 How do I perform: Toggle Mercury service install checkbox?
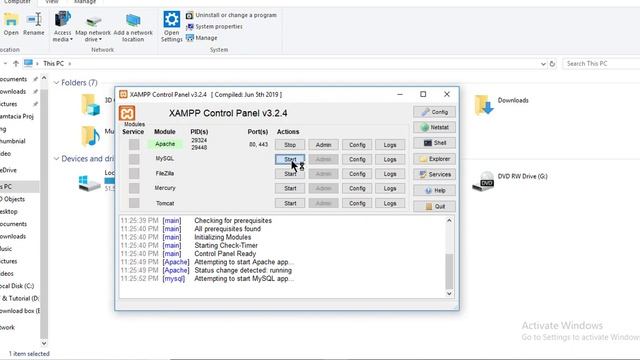[x=134, y=188]
